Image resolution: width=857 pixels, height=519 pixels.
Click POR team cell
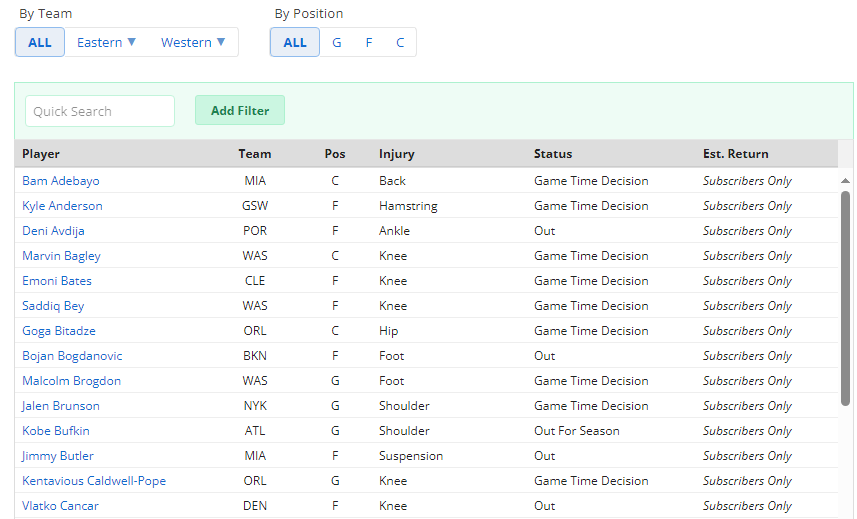pyautogui.click(x=255, y=231)
